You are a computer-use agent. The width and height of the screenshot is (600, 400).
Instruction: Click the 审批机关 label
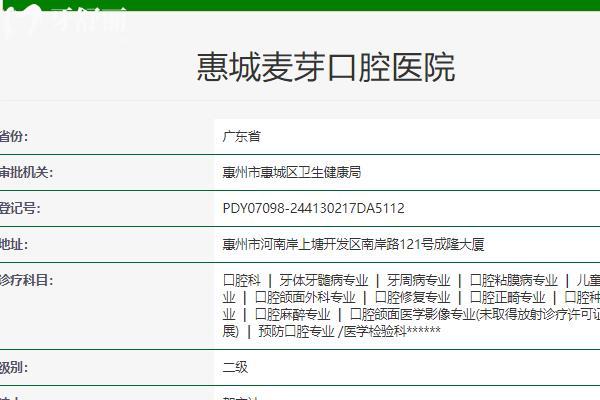click(26, 172)
